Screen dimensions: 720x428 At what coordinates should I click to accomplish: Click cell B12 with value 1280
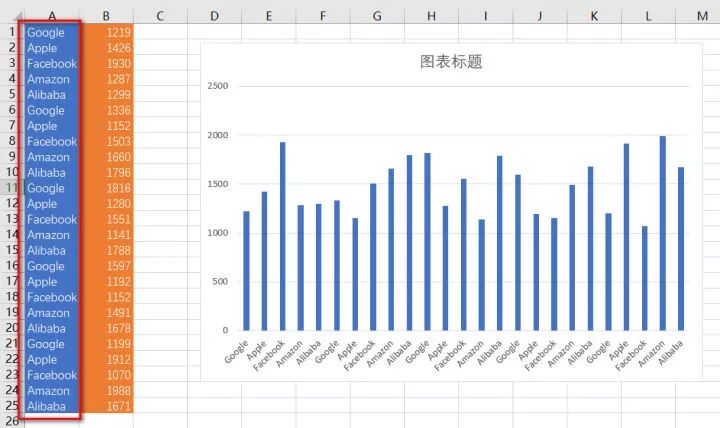[106, 203]
